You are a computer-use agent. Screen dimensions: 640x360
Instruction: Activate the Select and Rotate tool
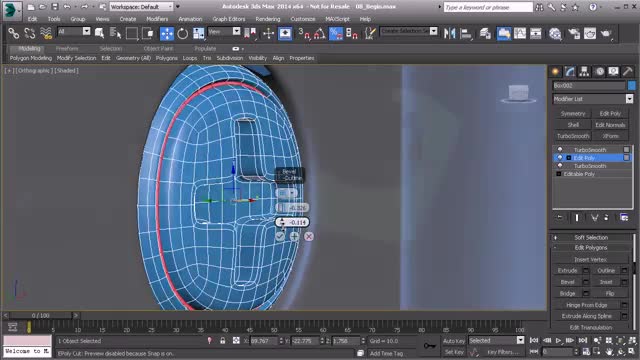(182, 33)
